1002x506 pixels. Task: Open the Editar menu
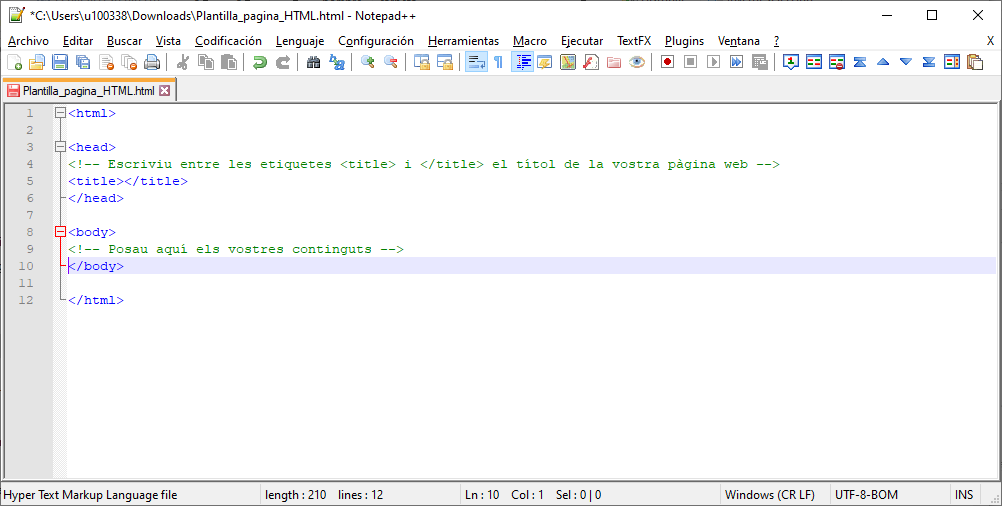tap(78, 41)
